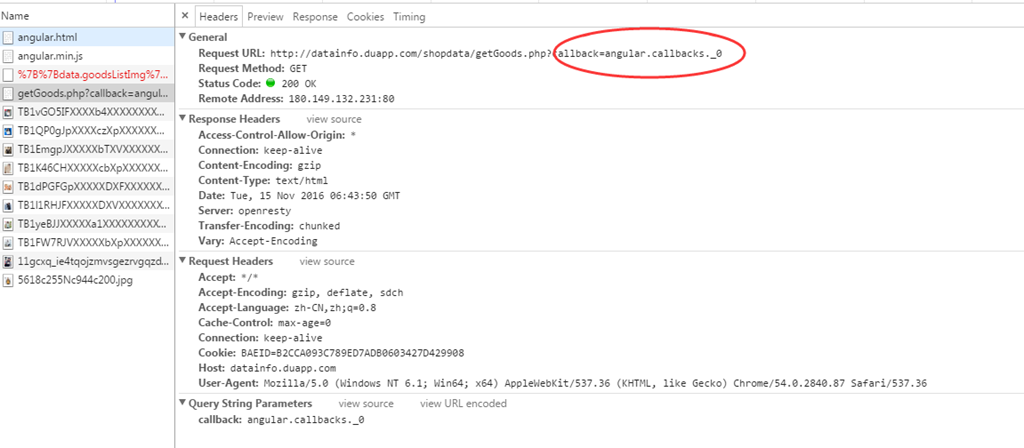
Task: Switch to the Preview tab
Action: [265, 17]
